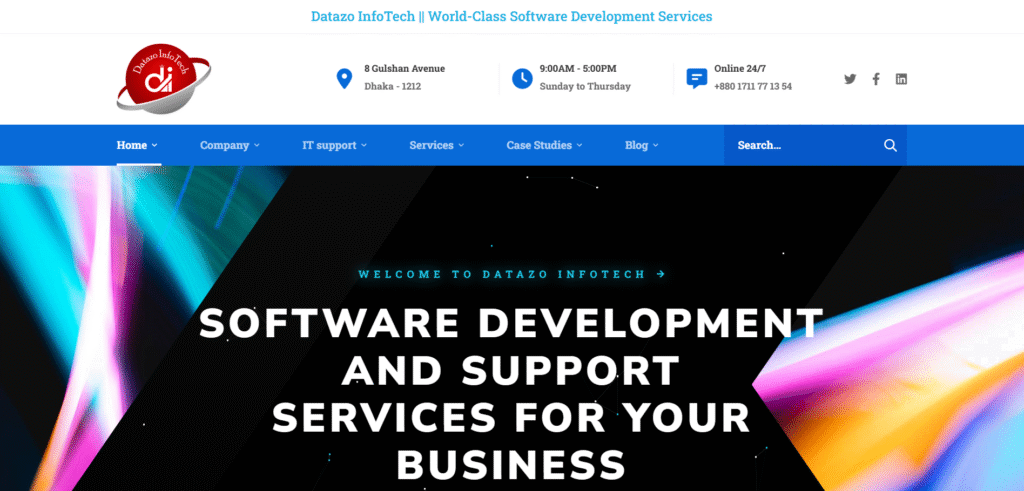The height and width of the screenshot is (491, 1024).
Task: Open the Case Studies menu item
Action: [x=539, y=145]
